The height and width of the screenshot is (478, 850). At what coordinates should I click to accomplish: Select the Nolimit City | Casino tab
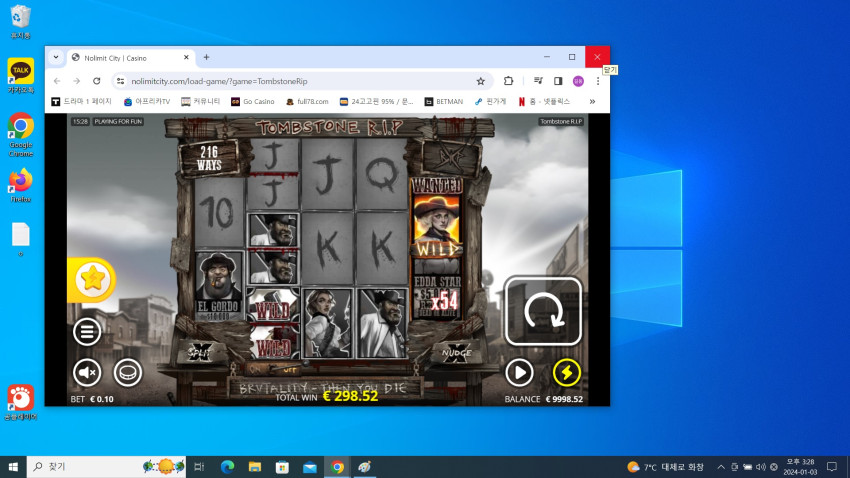tap(130, 57)
